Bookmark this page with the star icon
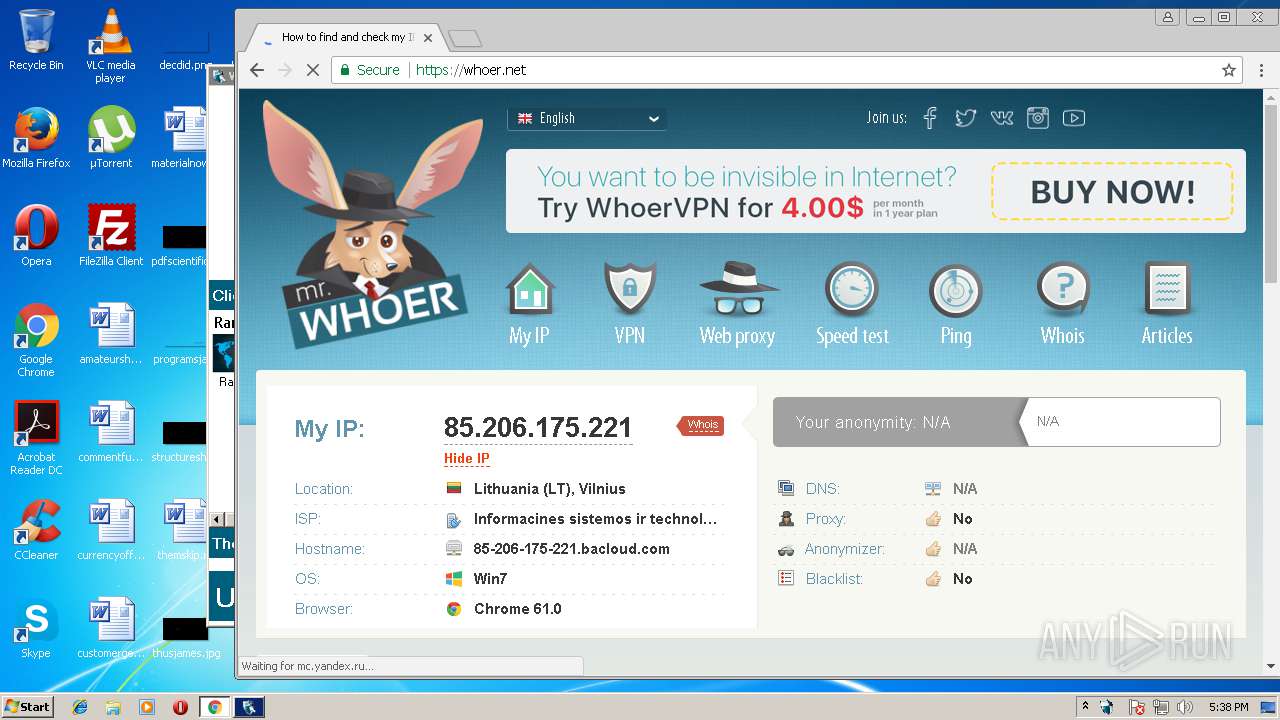The height and width of the screenshot is (720, 1280). (x=1229, y=70)
